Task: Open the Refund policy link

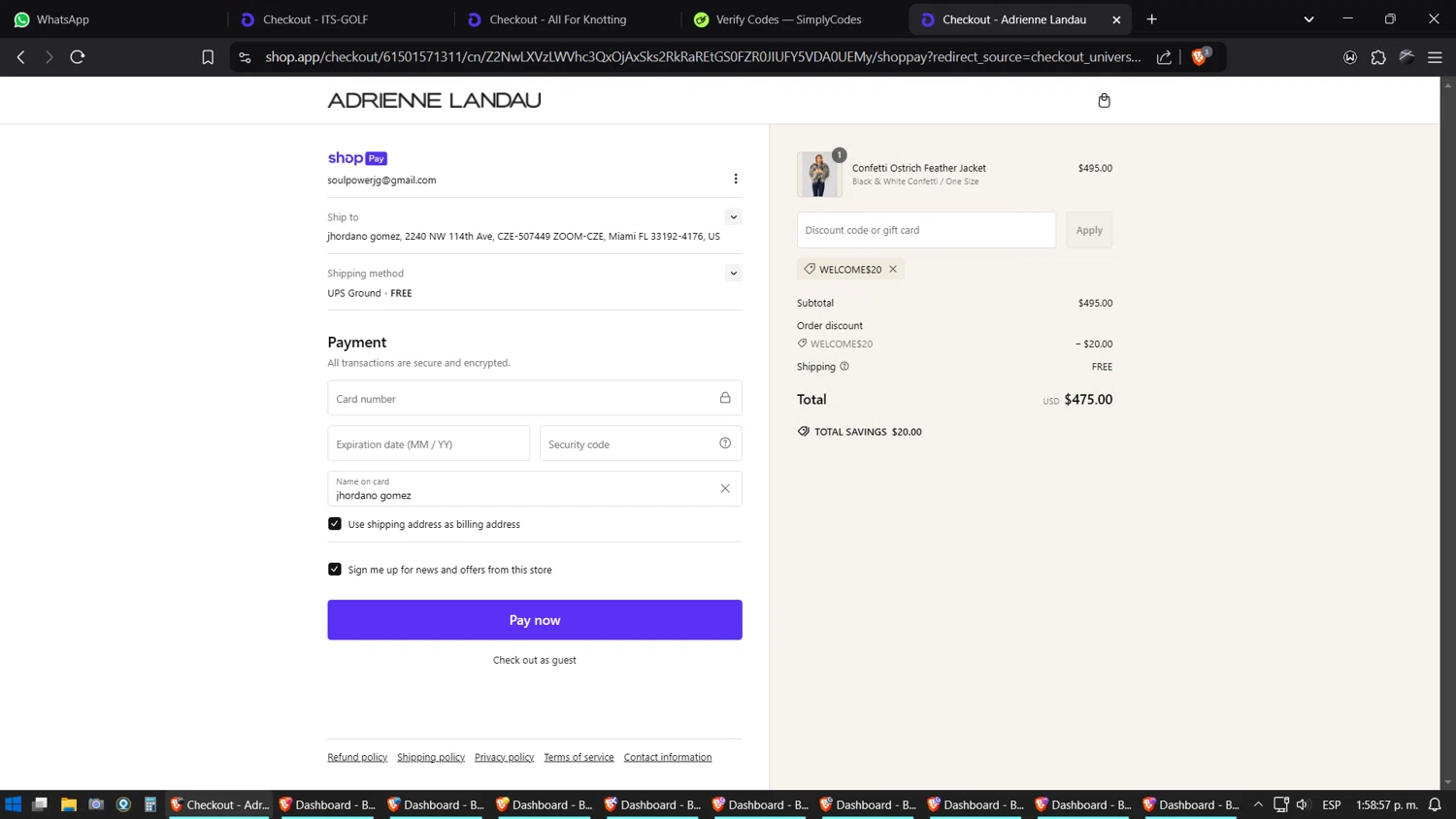Action: [x=357, y=757]
